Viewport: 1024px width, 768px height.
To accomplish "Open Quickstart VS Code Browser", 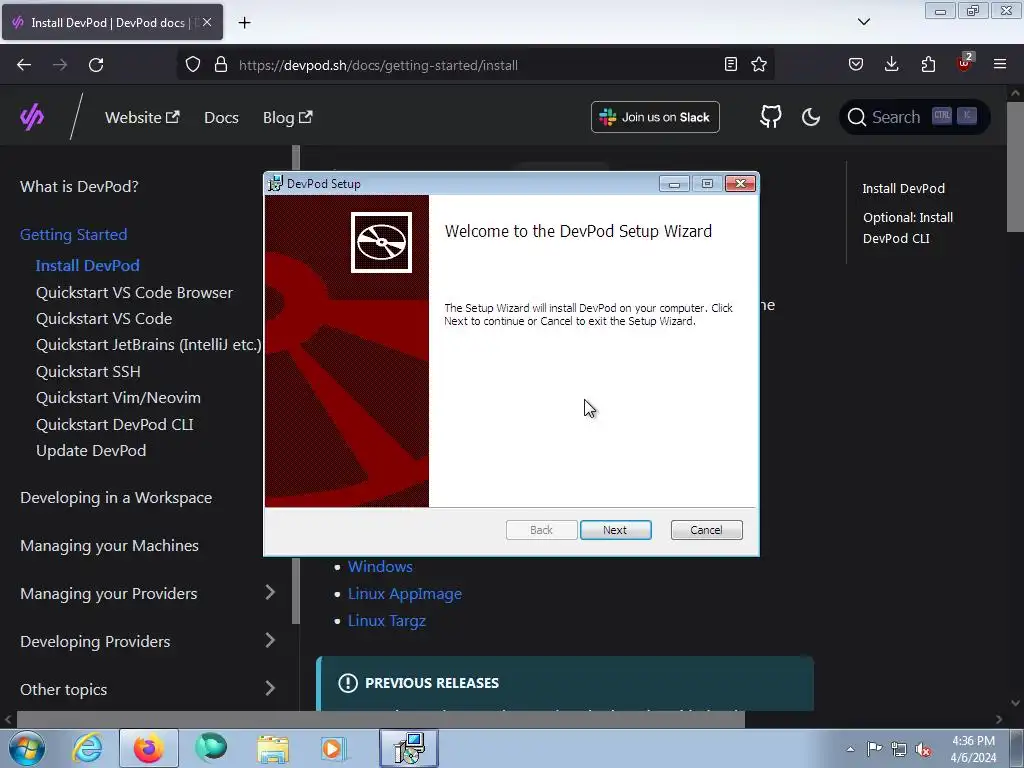I will 134,293.
